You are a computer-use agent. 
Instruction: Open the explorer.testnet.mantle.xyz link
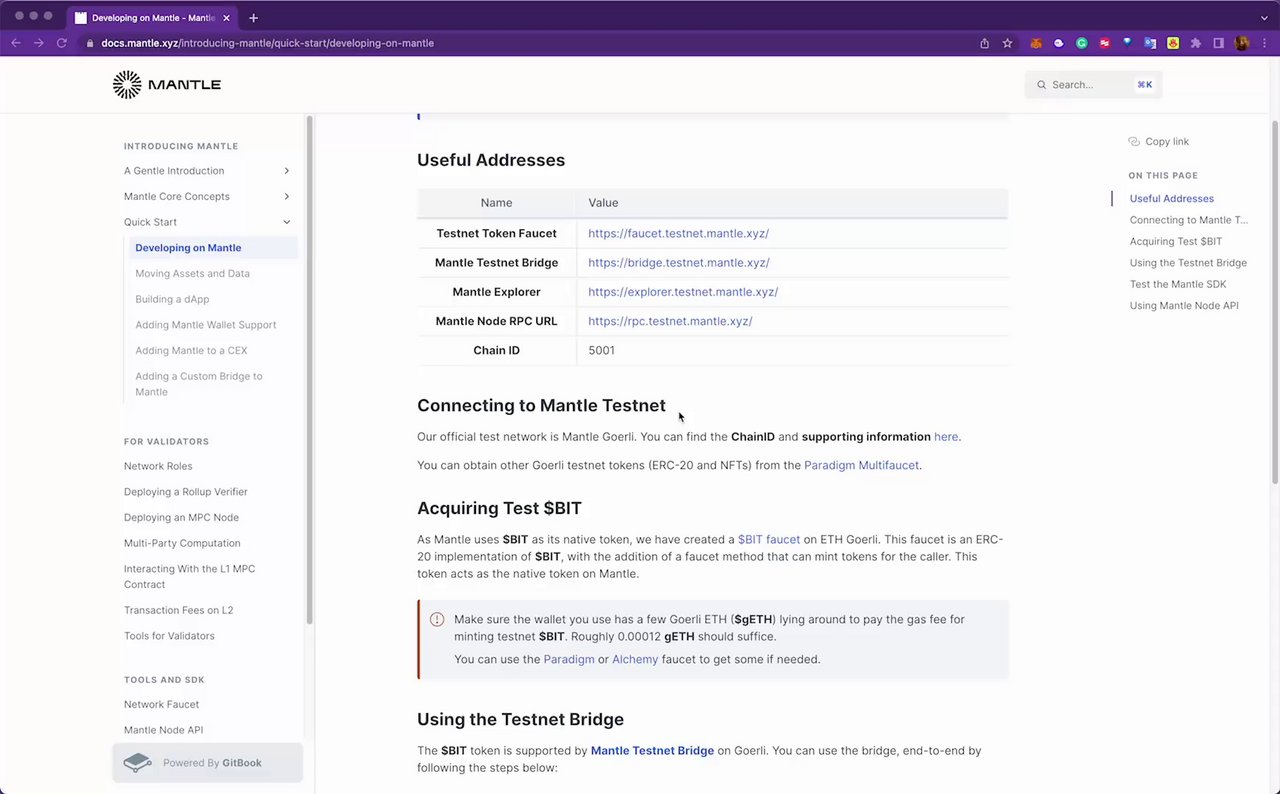coord(683,292)
